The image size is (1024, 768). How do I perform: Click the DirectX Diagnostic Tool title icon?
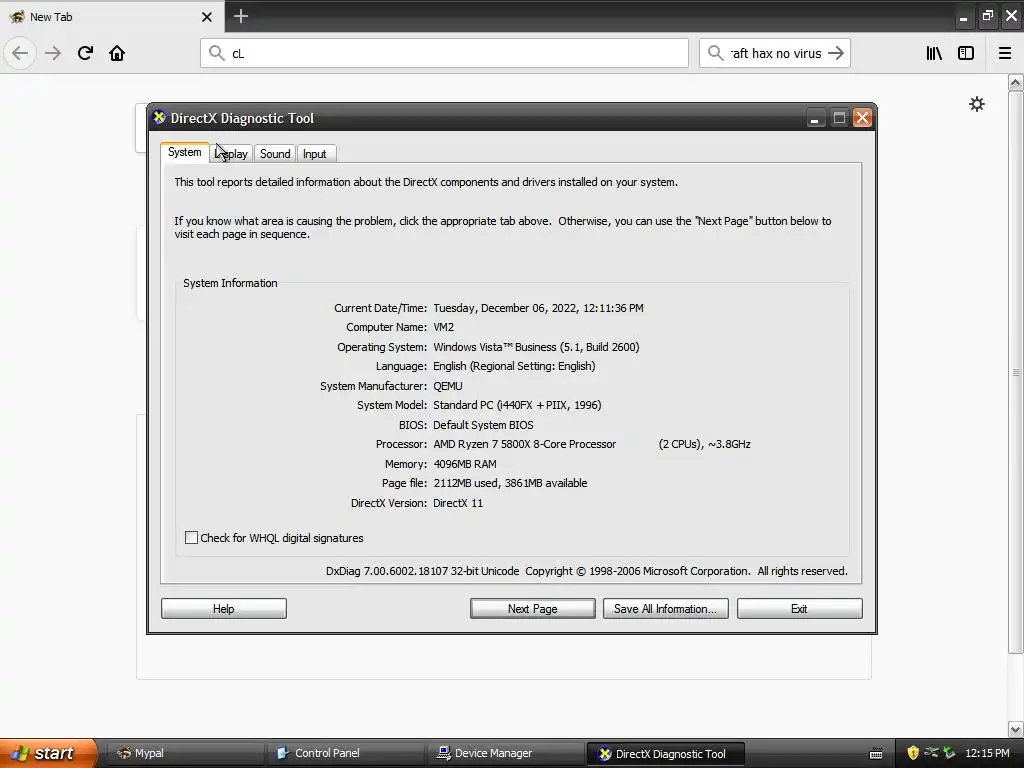(x=159, y=118)
